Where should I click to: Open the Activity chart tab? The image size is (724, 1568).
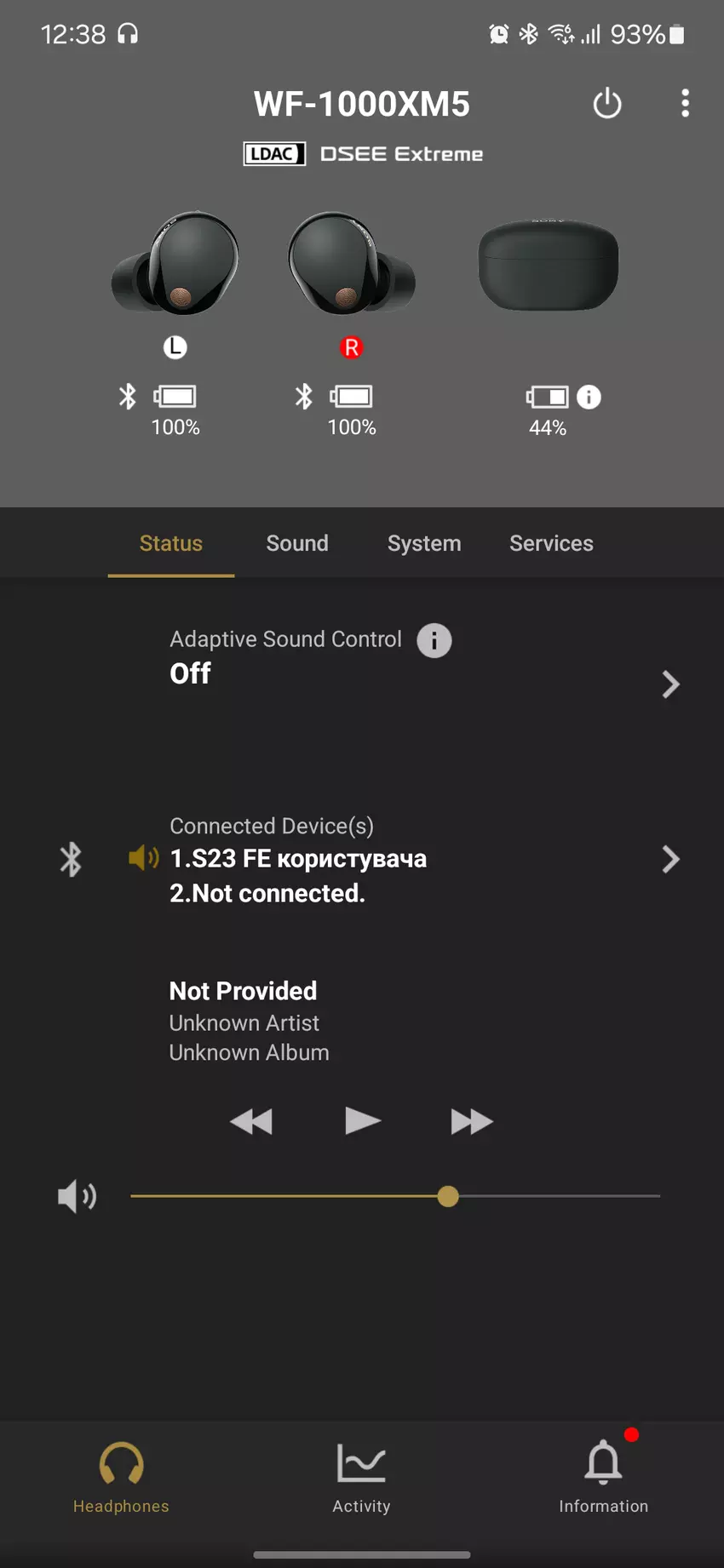361,1475
